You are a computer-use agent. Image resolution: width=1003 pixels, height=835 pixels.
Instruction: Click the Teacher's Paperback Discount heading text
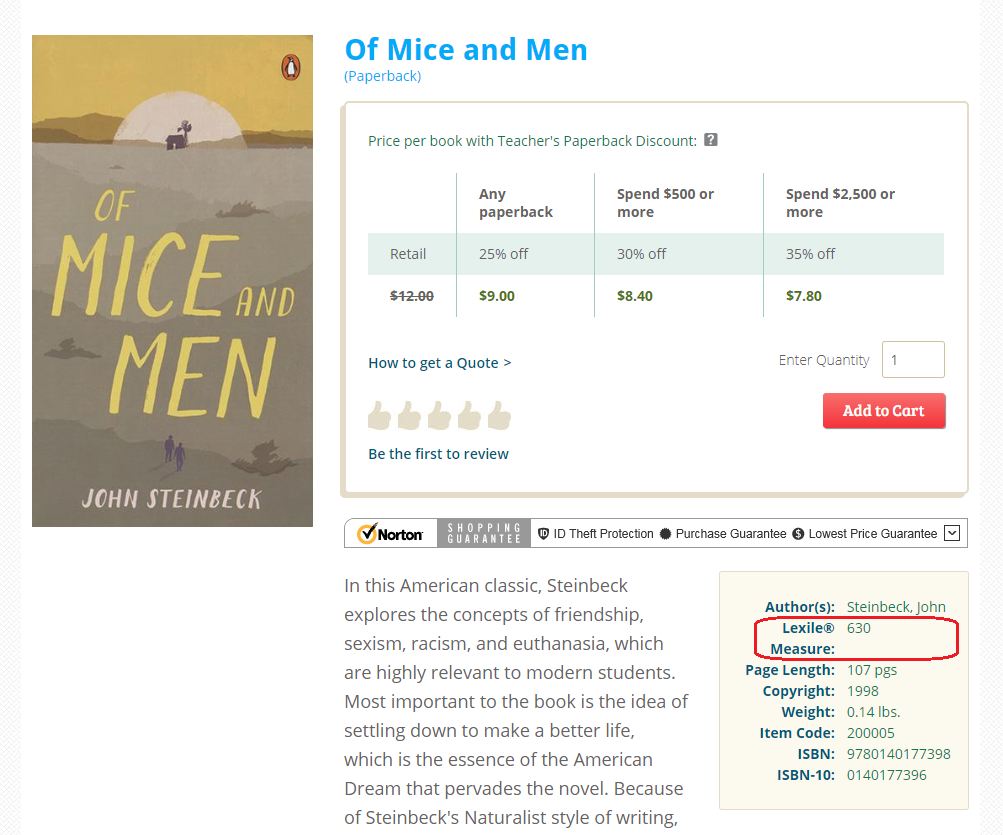pos(532,141)
